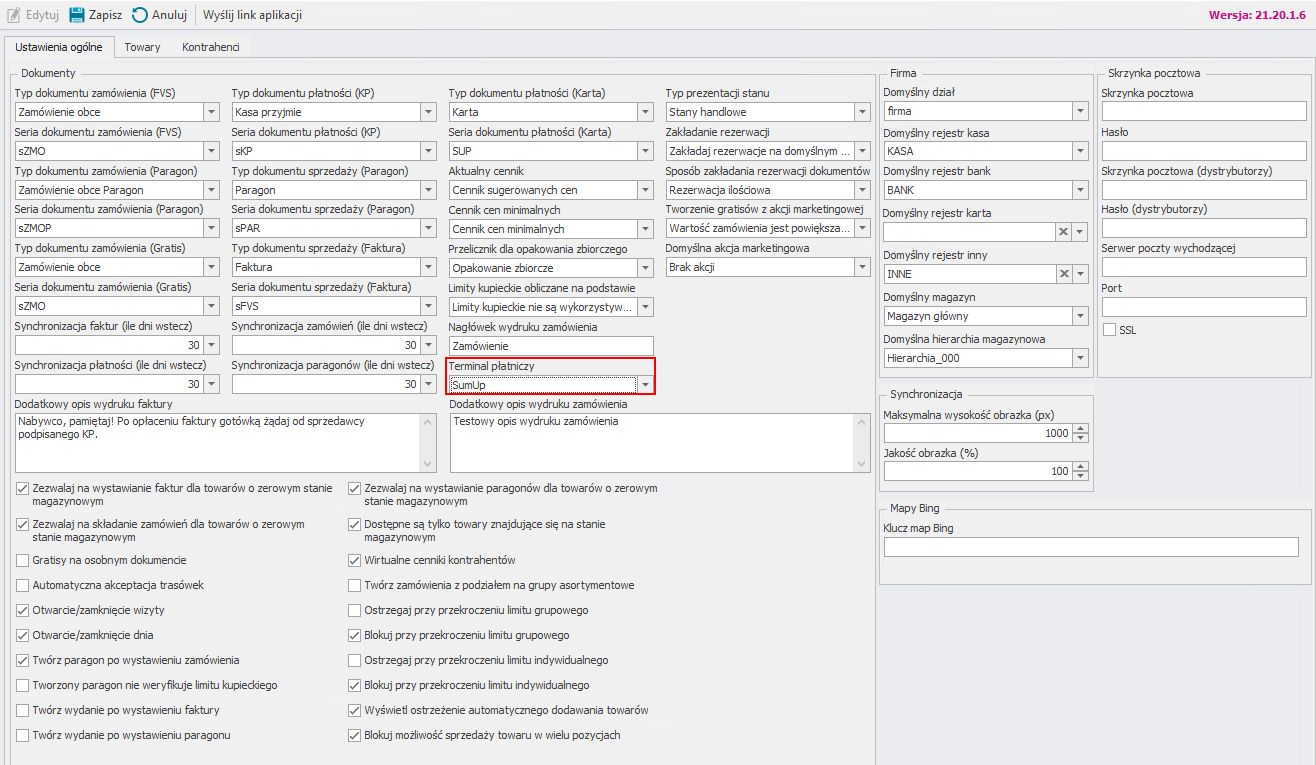Click the Edytuj pencil icon
This screenshot has width=1316, height=765.
click(13, 15)
